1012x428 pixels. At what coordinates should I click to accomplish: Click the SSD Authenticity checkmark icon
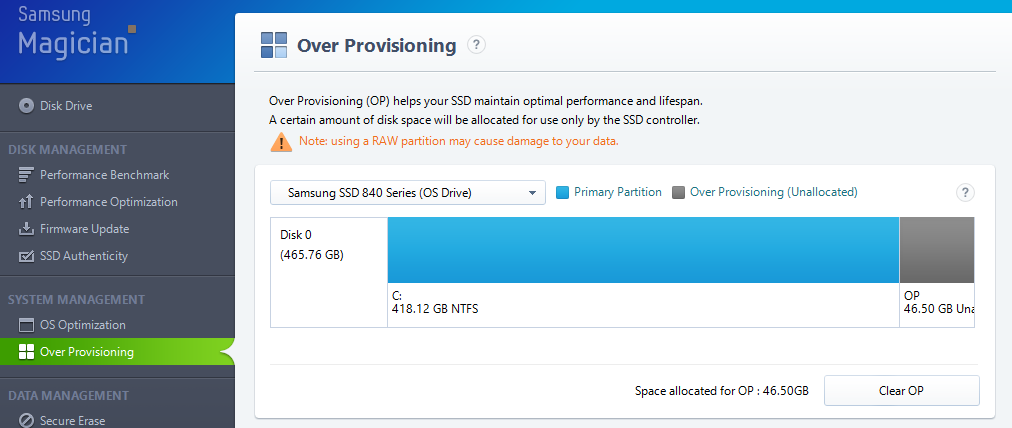[x=27, y=256]
